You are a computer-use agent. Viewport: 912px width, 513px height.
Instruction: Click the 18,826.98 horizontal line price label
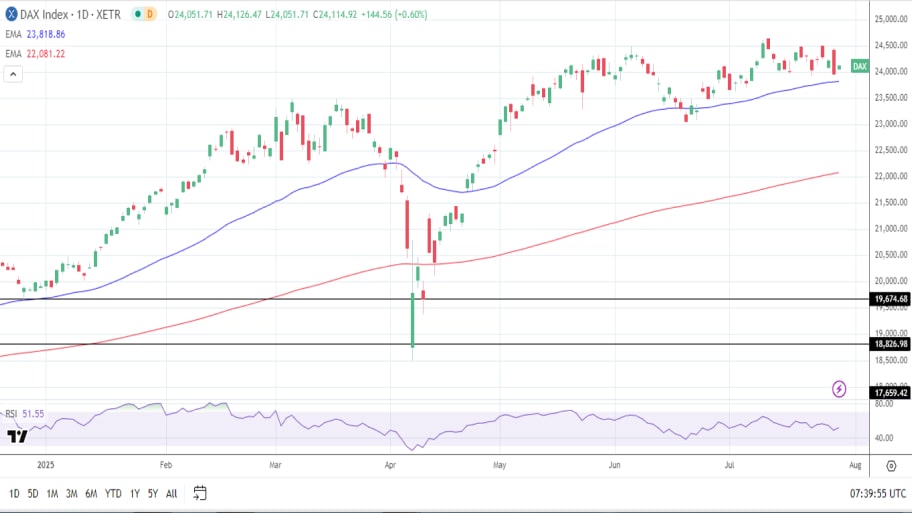(x=890, y=344)
